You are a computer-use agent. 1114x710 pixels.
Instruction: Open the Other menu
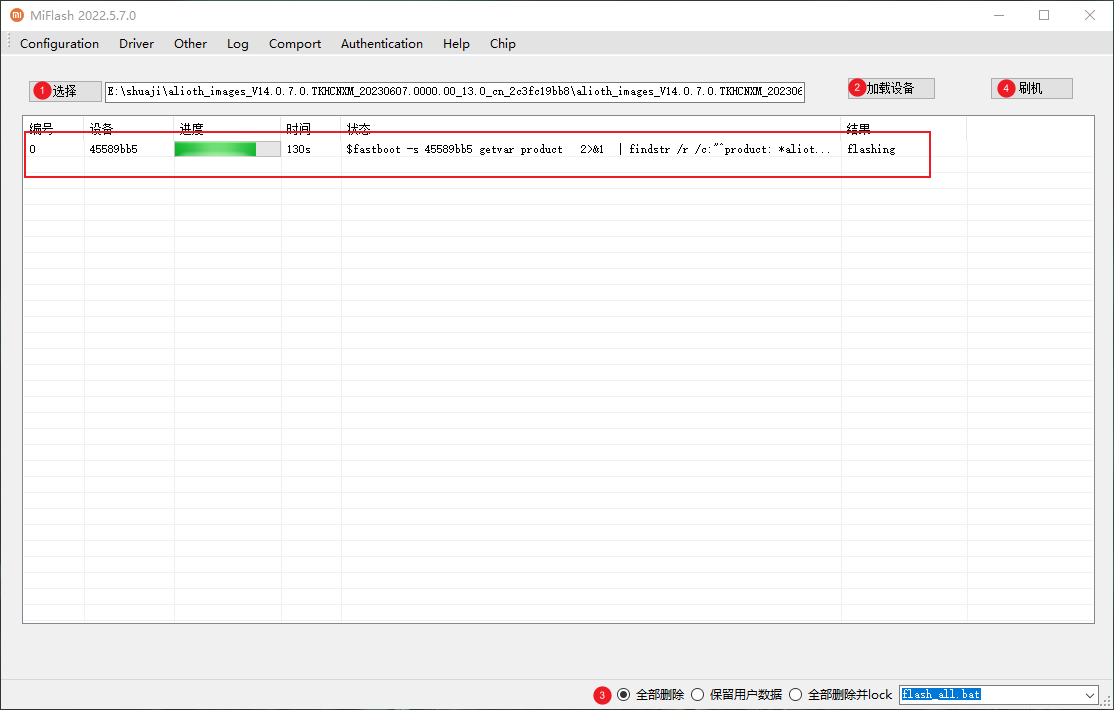tap(190, 43)
